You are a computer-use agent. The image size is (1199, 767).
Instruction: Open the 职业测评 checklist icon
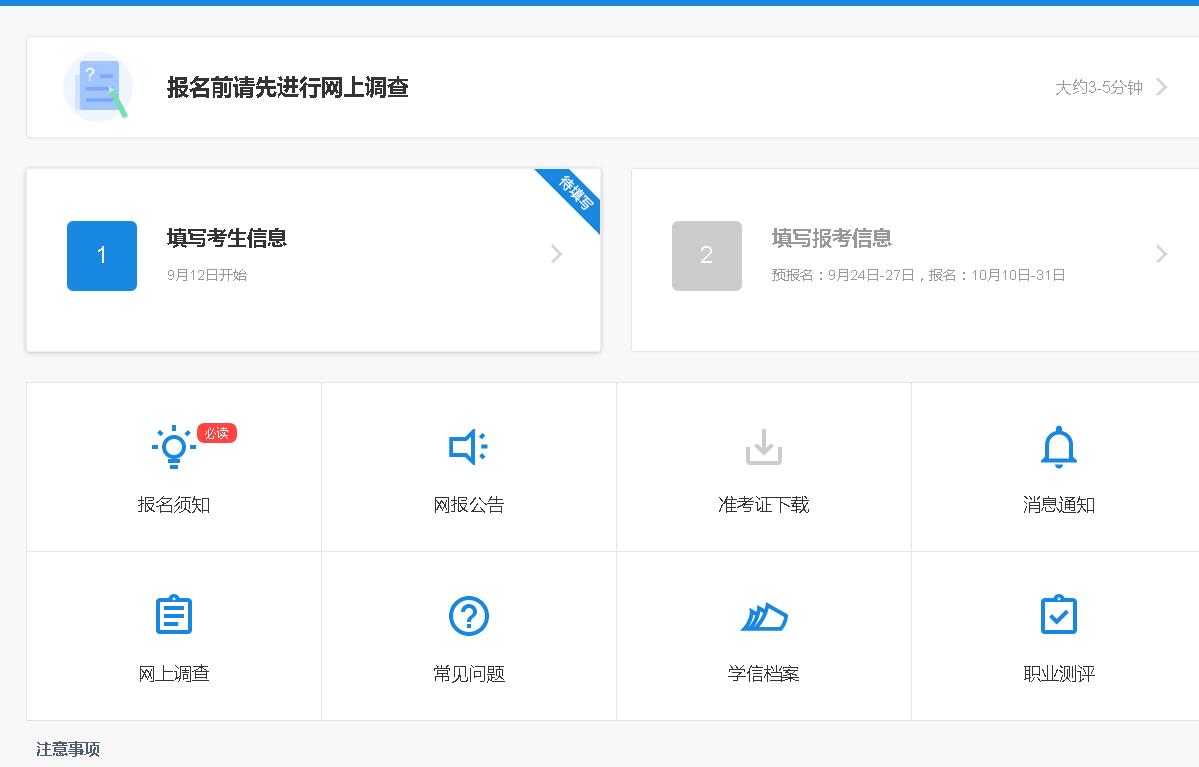point(1058,615)
